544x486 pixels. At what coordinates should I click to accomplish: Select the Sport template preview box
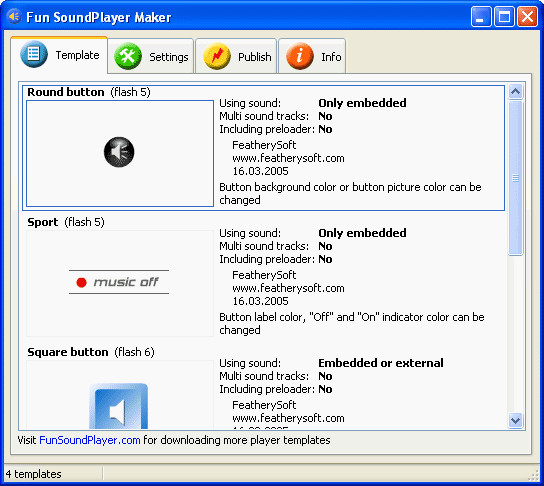click(120, 283)
